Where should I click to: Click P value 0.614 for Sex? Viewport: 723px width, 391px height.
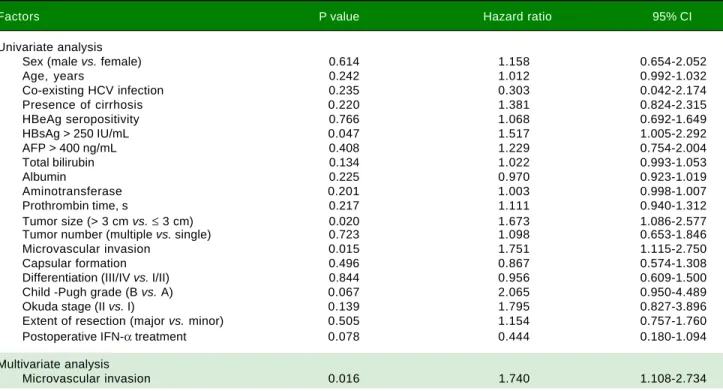click(x=344, y=61)
